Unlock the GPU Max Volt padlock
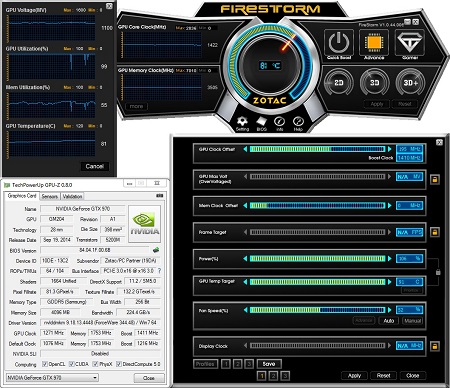The width and height of the screenshot is (450, 388). (434, 179)
